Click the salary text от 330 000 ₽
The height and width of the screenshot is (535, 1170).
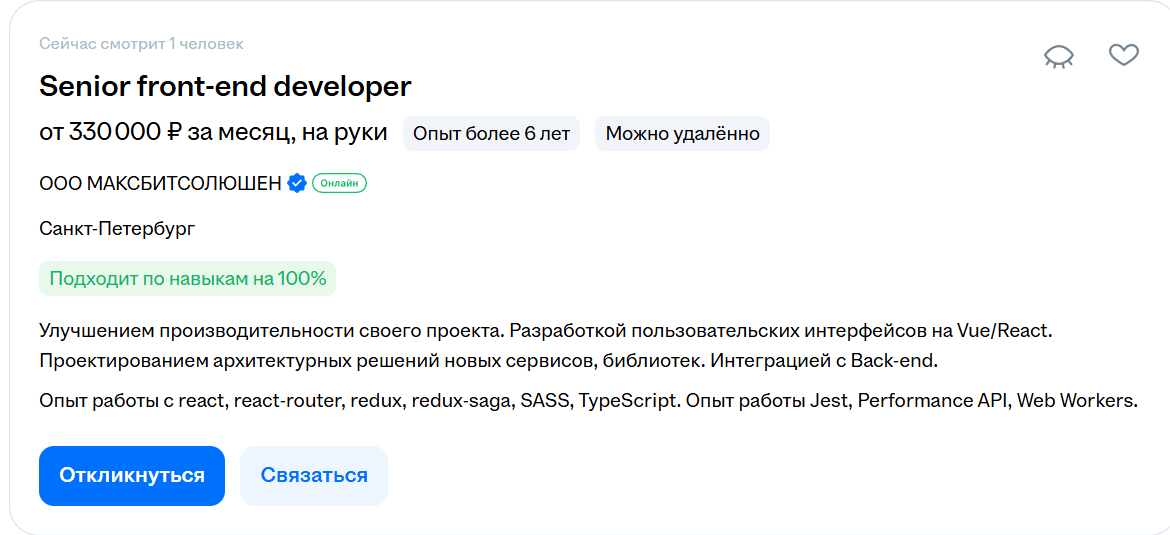pos(110,133)
